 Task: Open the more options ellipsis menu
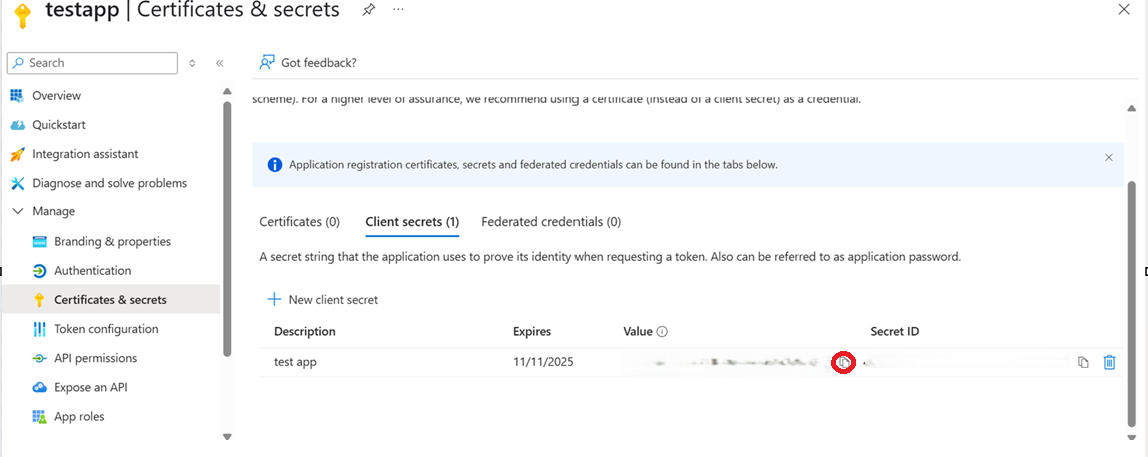pos(398,10)
